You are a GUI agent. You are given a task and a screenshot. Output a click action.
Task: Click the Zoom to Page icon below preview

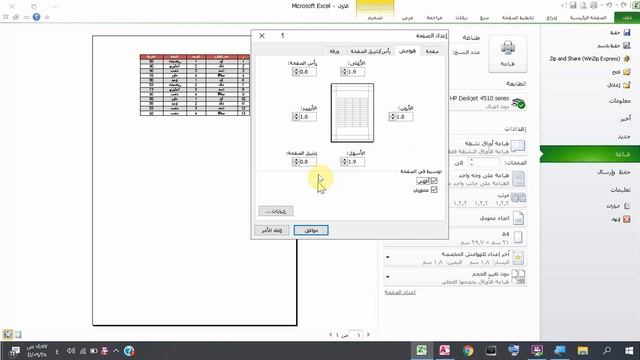[x=8, y=334]
